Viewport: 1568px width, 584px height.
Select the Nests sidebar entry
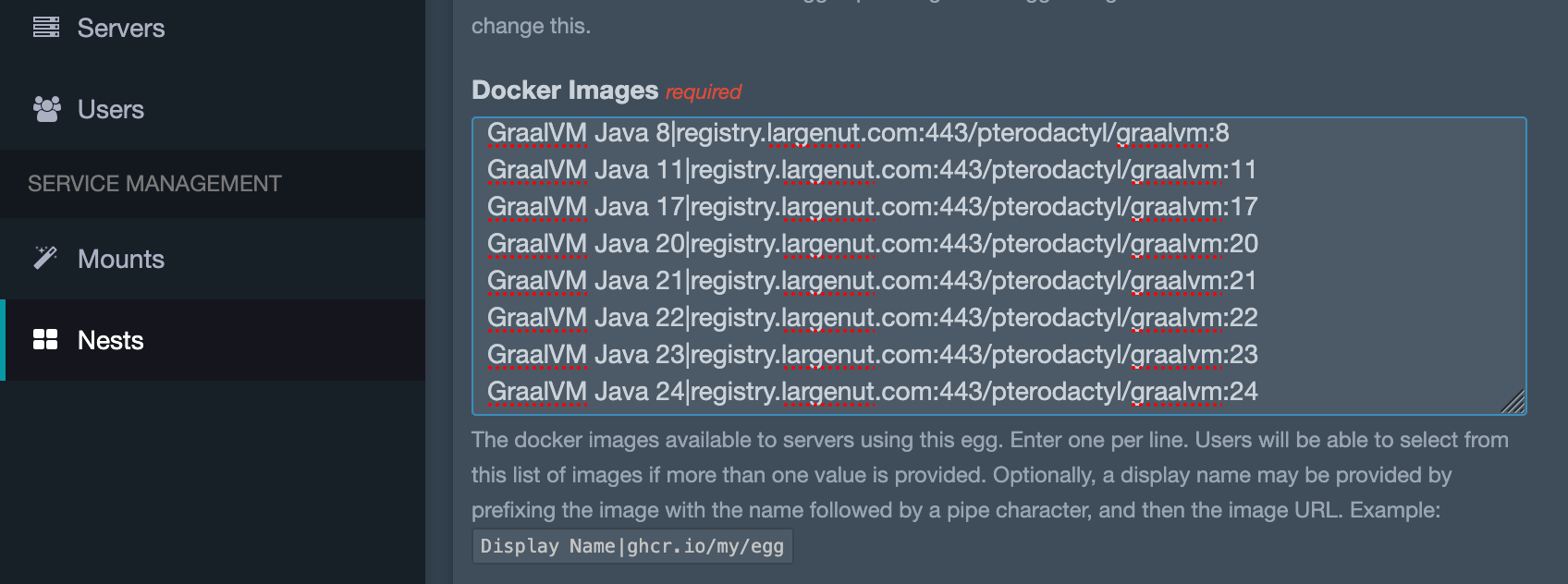[x=213, y=340]
